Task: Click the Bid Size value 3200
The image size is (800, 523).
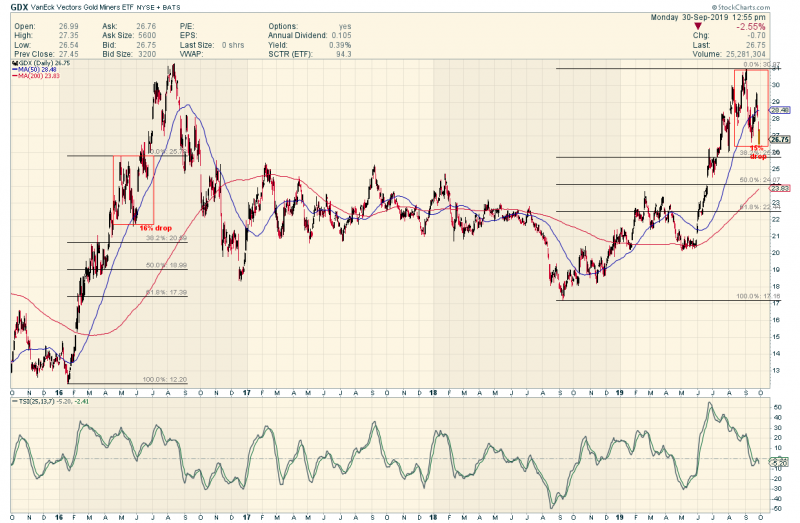Action: tap(147, 54)
